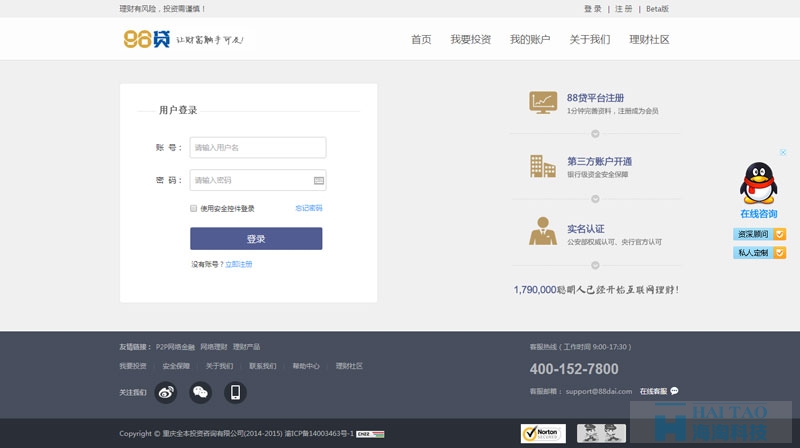Click the online police badge in footer

point(602,433)
